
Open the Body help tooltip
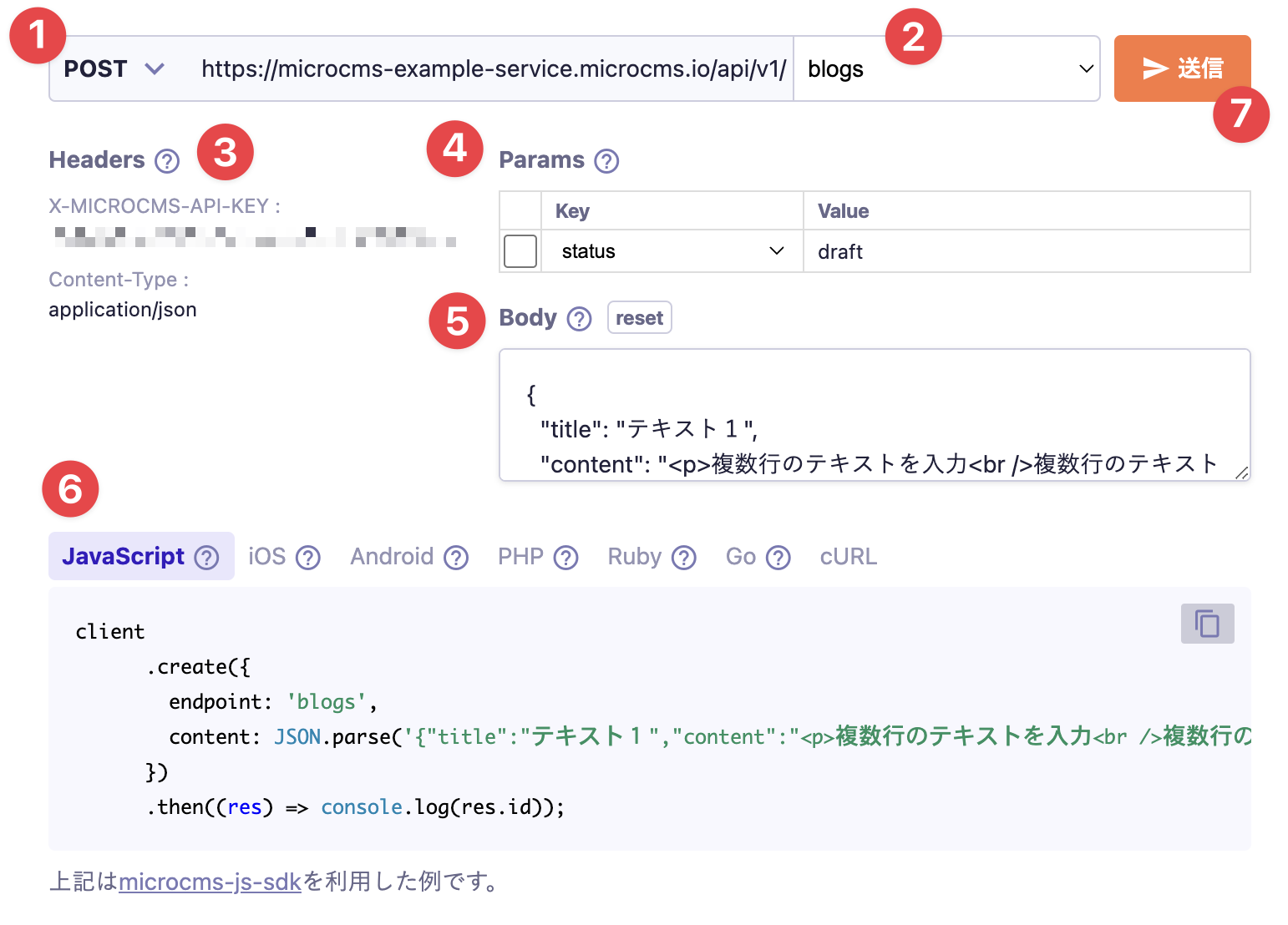[579, 318]
